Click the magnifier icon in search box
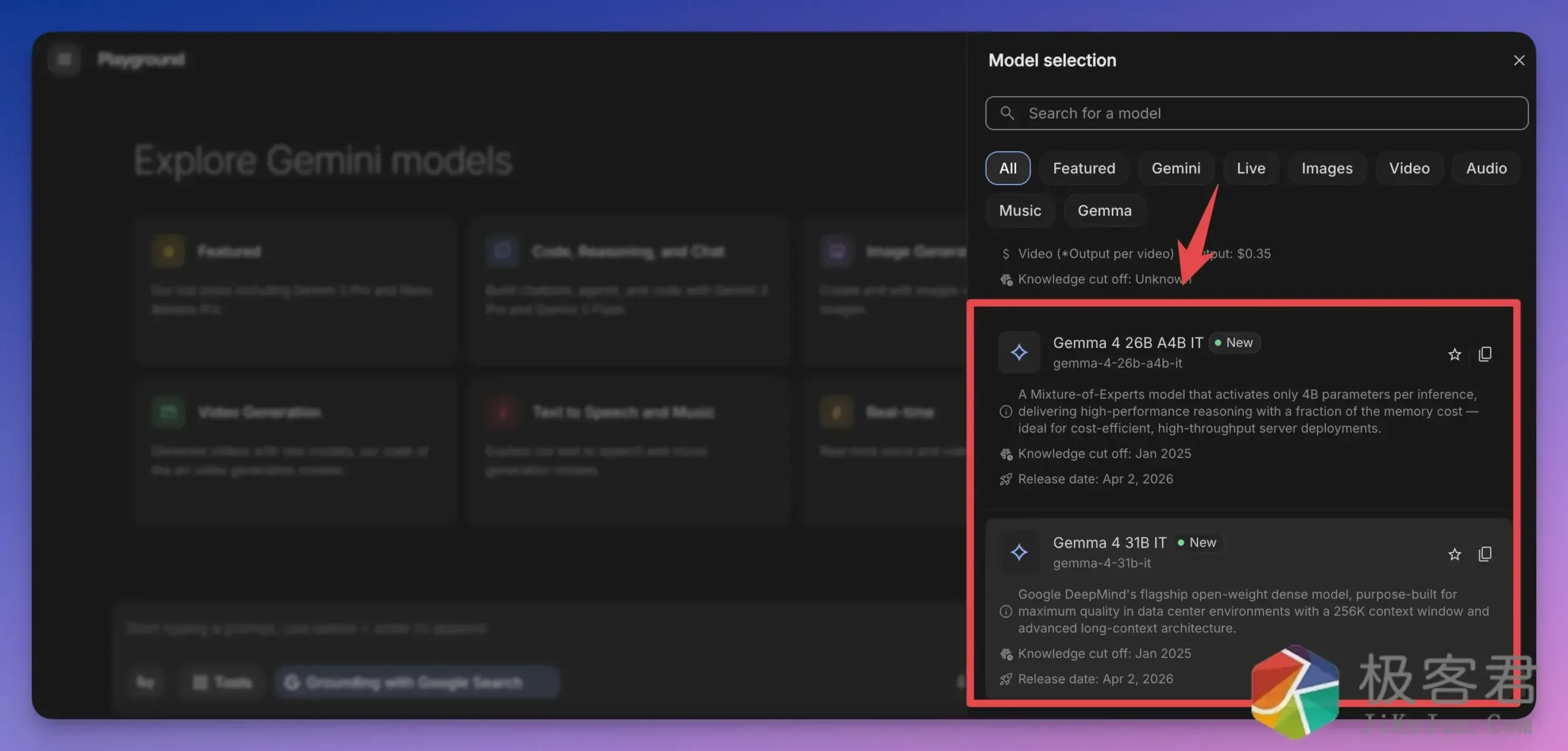 coord(1007,113)
